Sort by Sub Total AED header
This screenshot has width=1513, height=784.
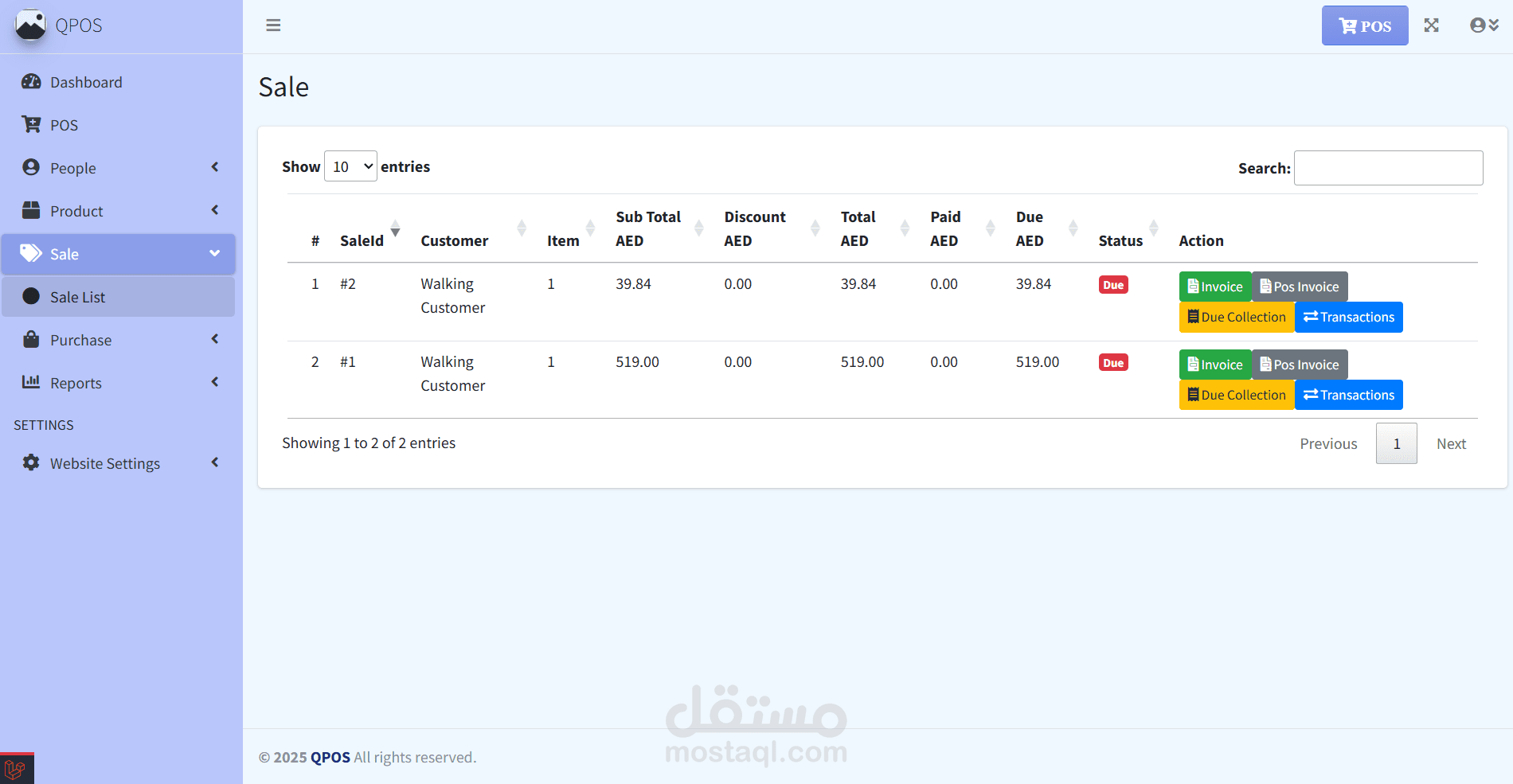tap(659, 228)
